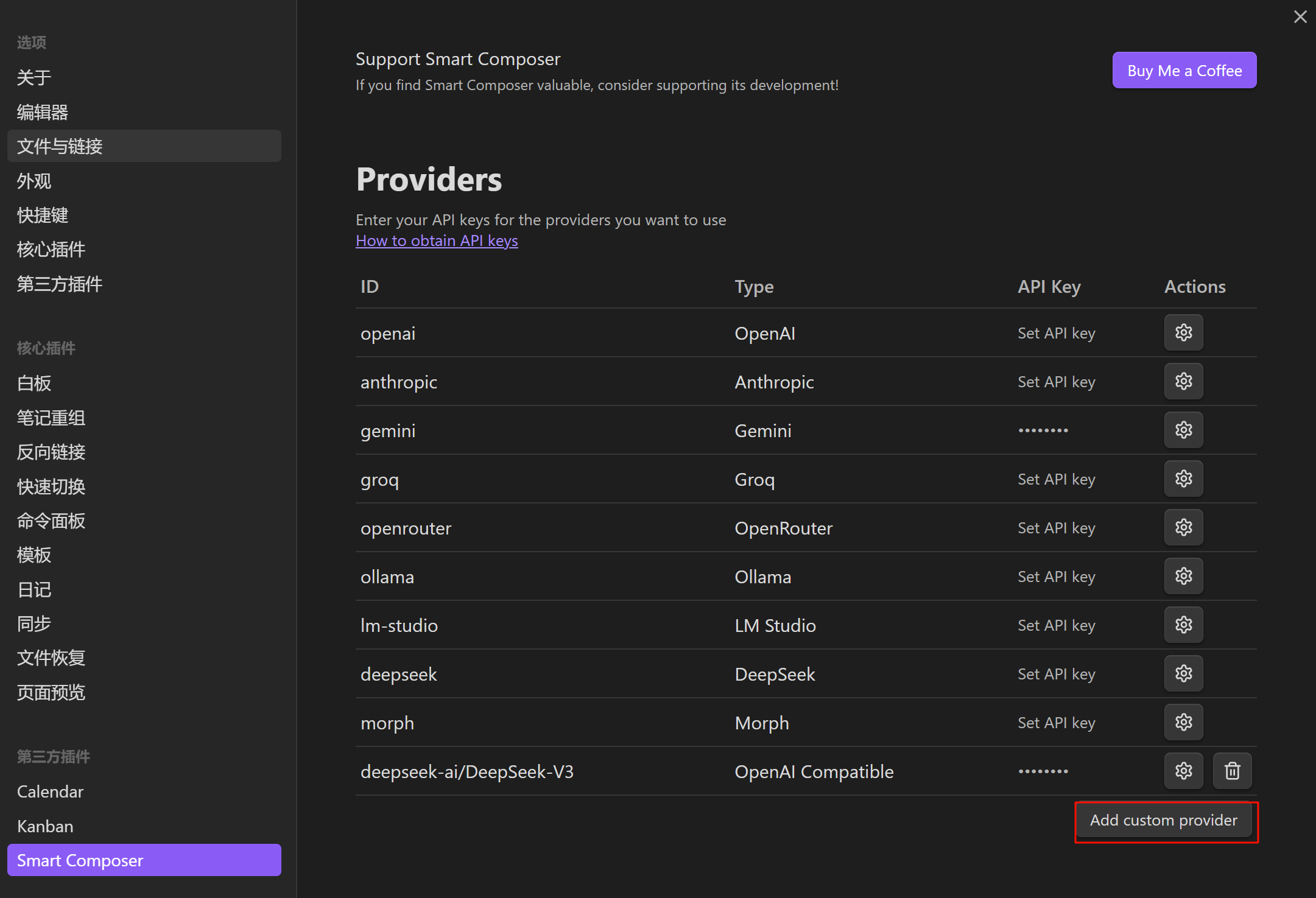This screenshot has width=1316, height=898.
Task: Open settings gear for anthropic provider
Action: point(1183,381)
